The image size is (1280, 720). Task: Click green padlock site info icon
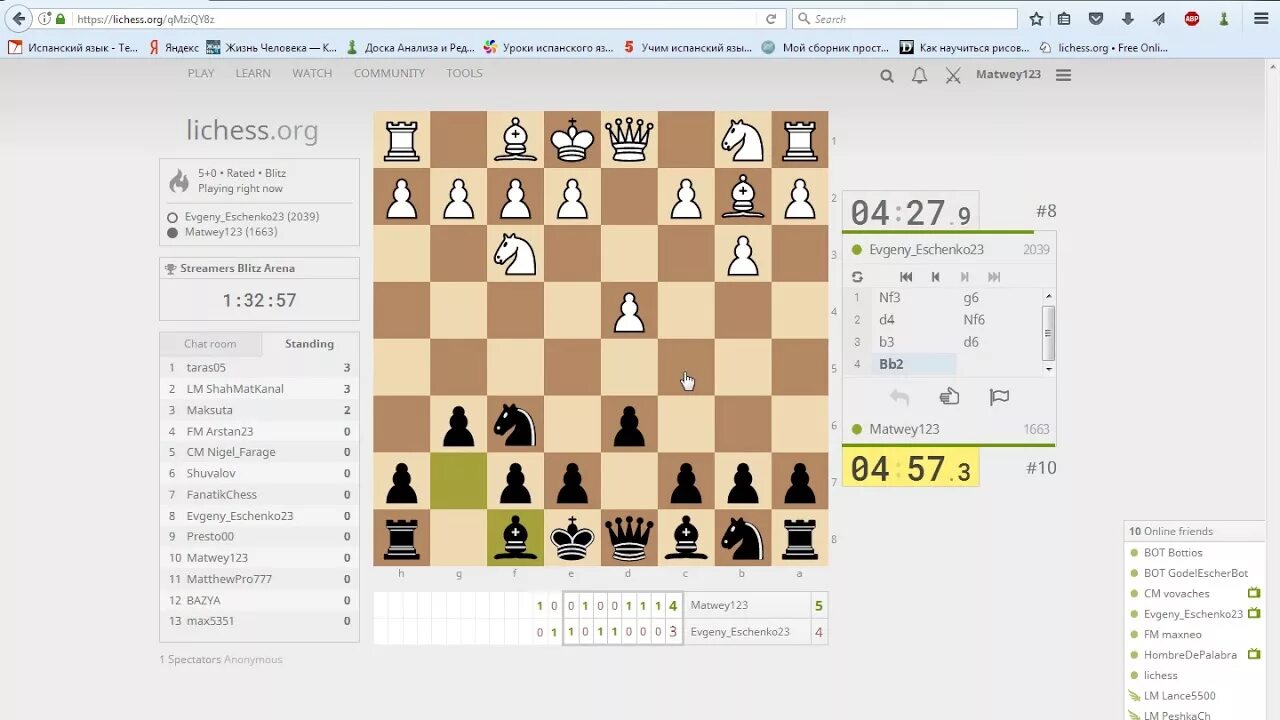pos(60,19)
